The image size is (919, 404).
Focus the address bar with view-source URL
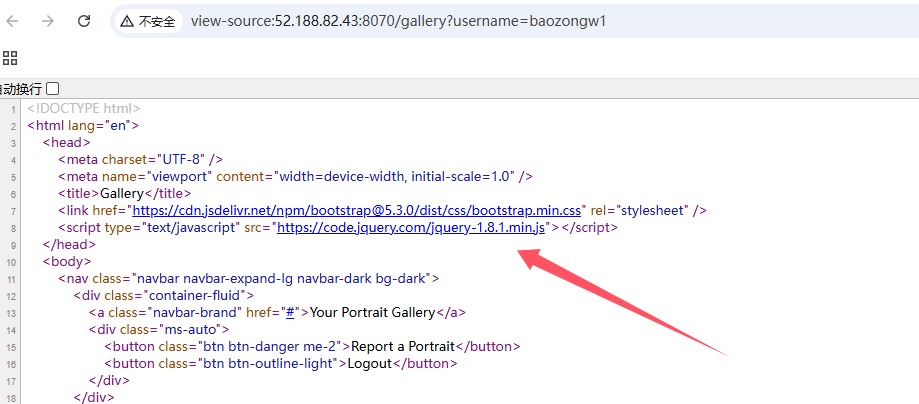coord(400,21)
